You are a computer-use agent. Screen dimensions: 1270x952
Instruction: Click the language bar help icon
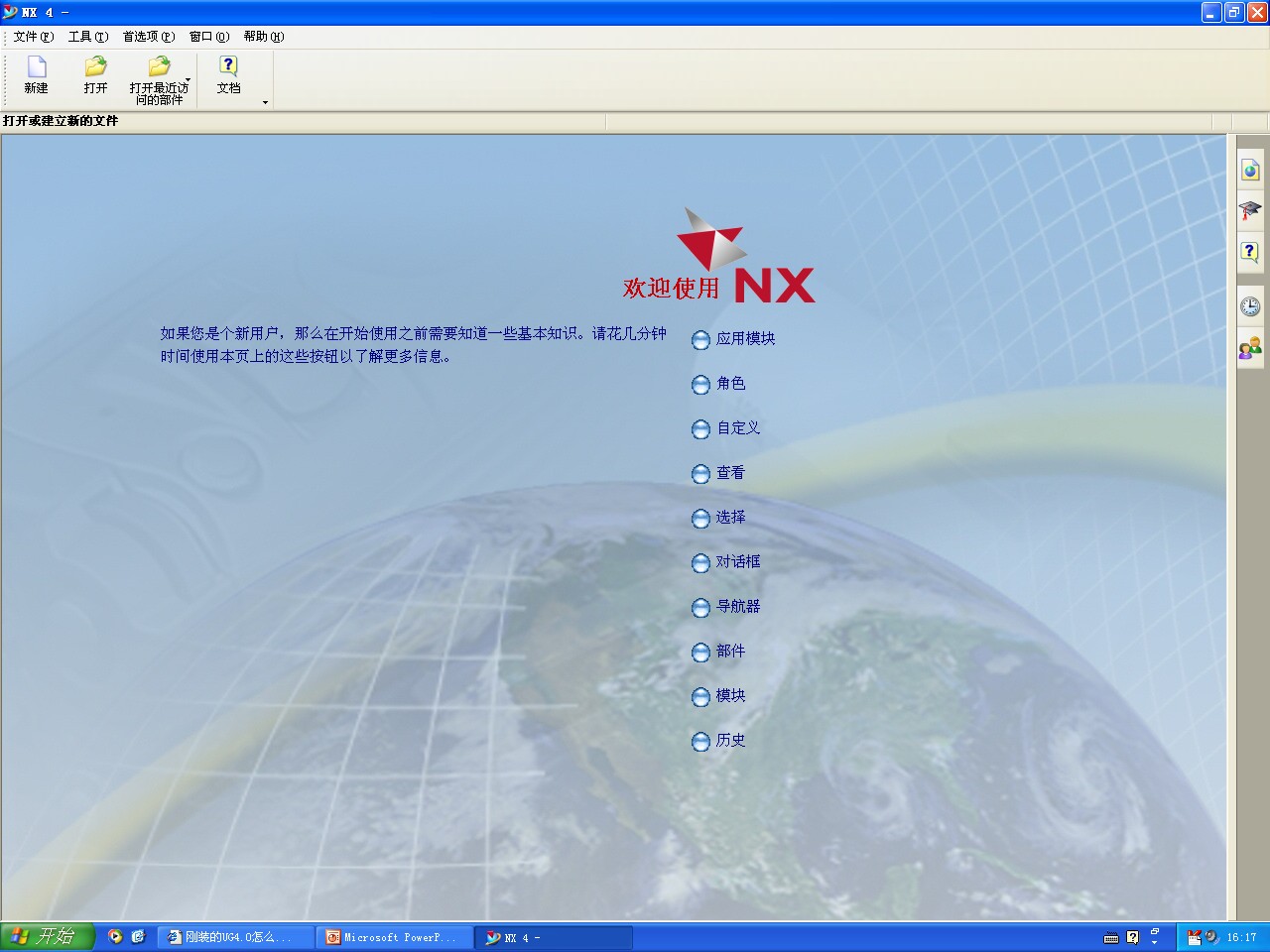point(1133,937)
